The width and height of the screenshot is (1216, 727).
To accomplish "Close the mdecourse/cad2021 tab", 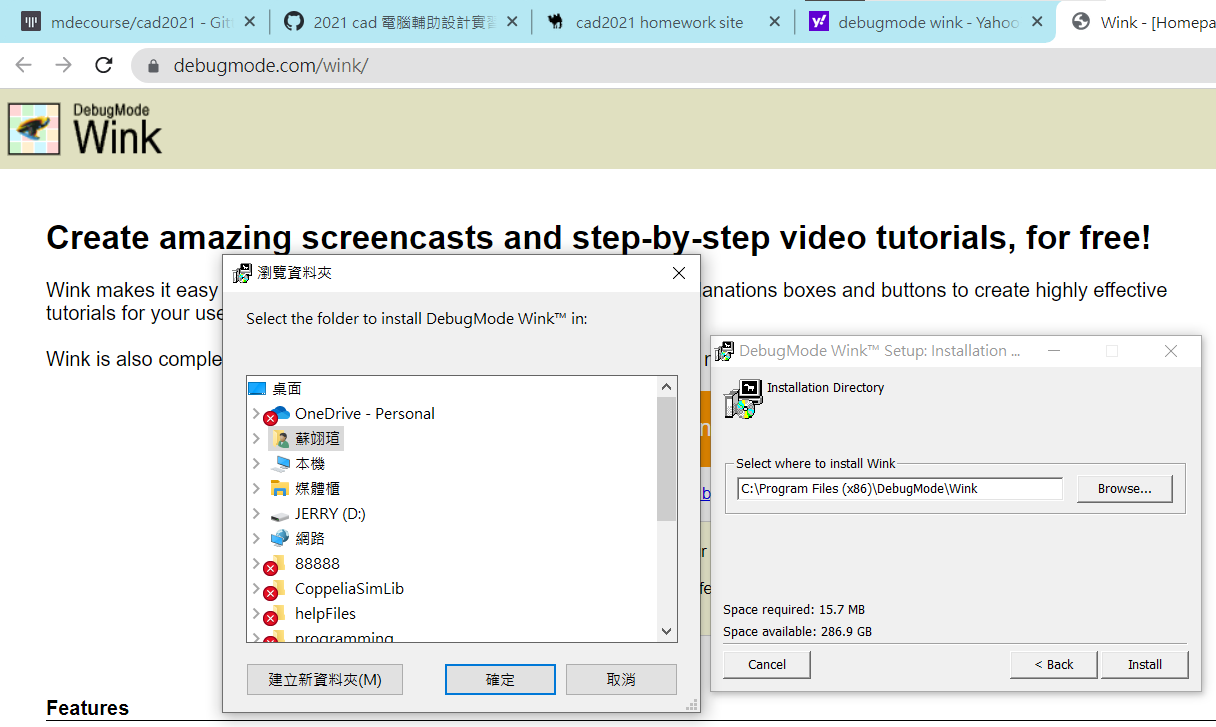I will (249, 21).
